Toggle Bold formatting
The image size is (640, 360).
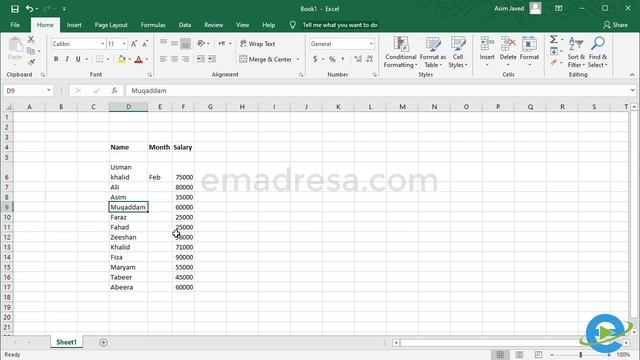point(56,59)
